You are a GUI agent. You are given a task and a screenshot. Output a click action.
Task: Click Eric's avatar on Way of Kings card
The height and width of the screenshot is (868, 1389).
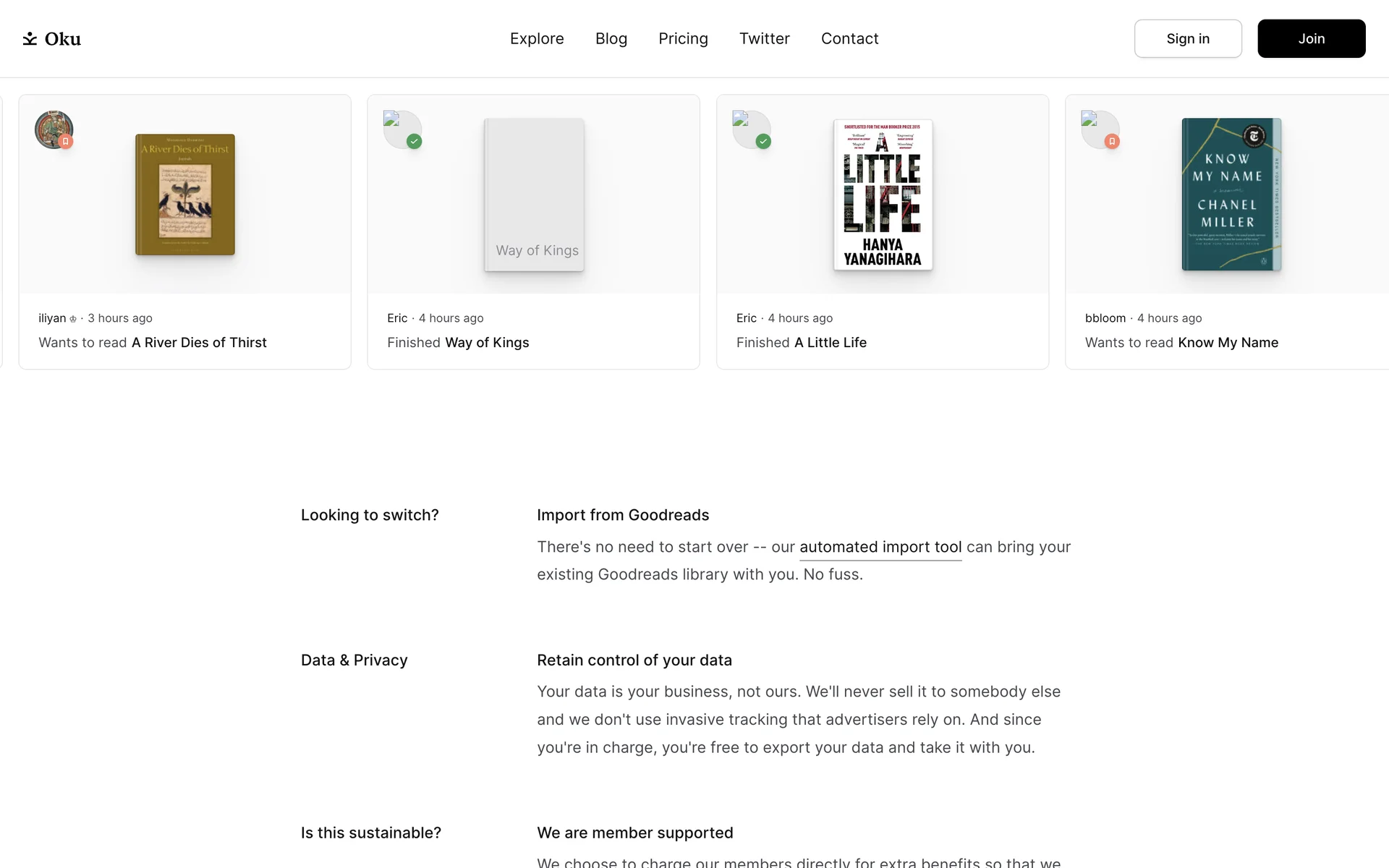click(x=402, y=129)
